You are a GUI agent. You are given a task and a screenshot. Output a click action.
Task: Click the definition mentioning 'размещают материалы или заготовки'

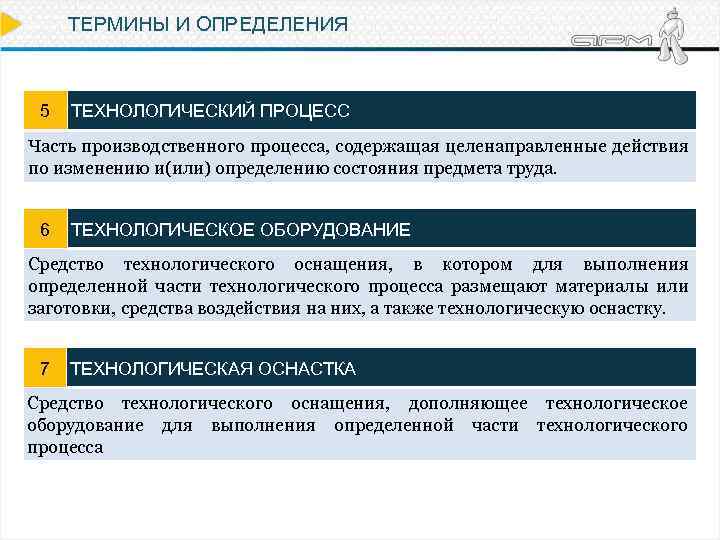[x=360, y=286]
